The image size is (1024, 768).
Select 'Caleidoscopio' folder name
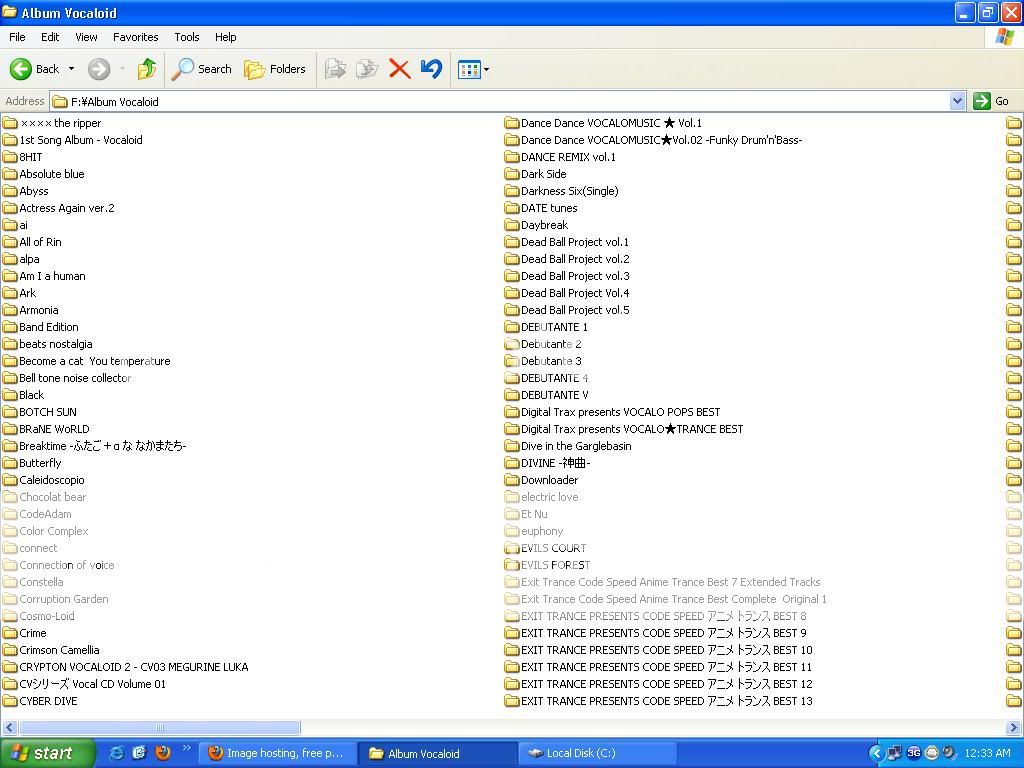(52, 479)
